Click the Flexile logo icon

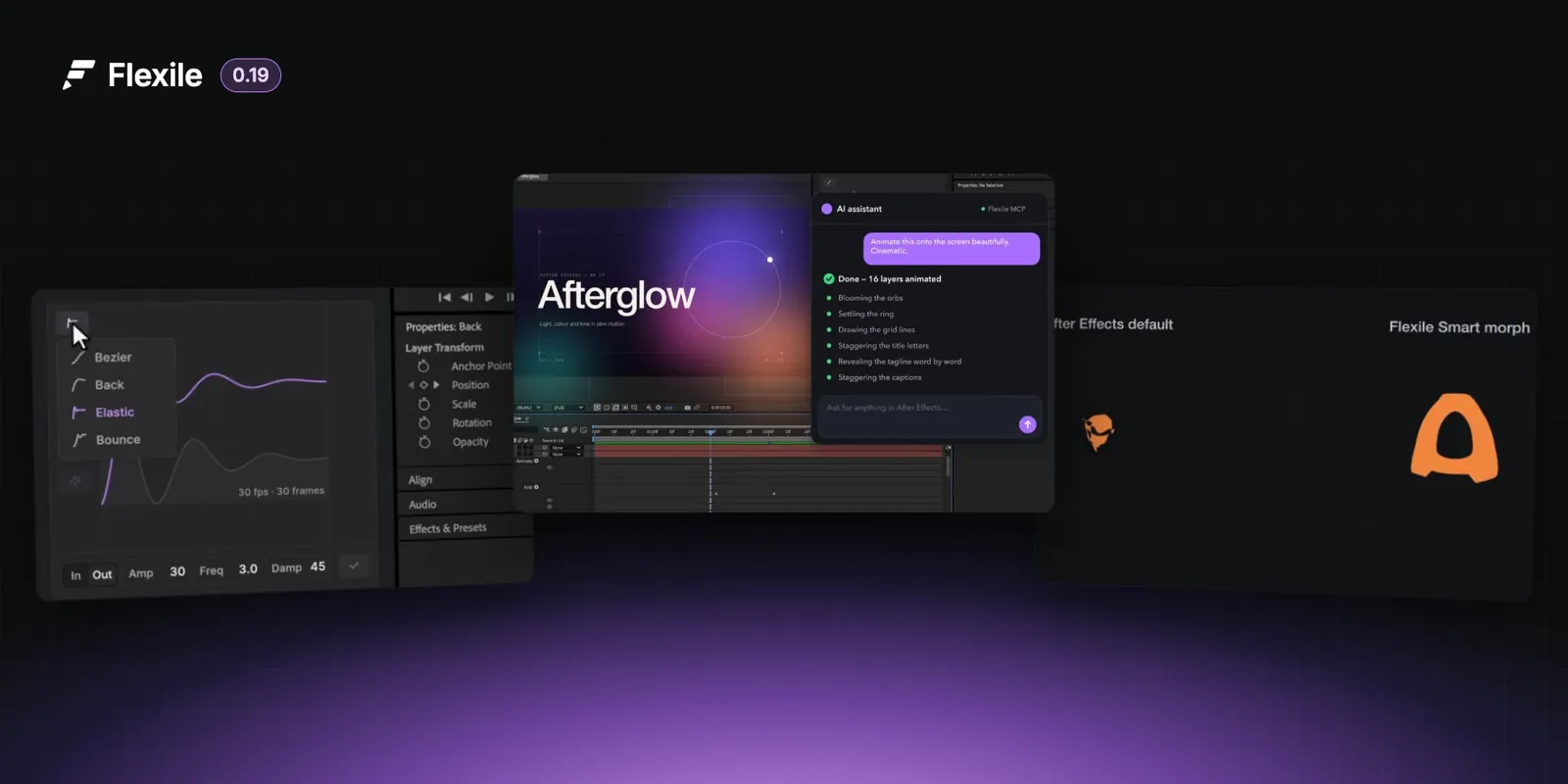click(x=78, y=74)
